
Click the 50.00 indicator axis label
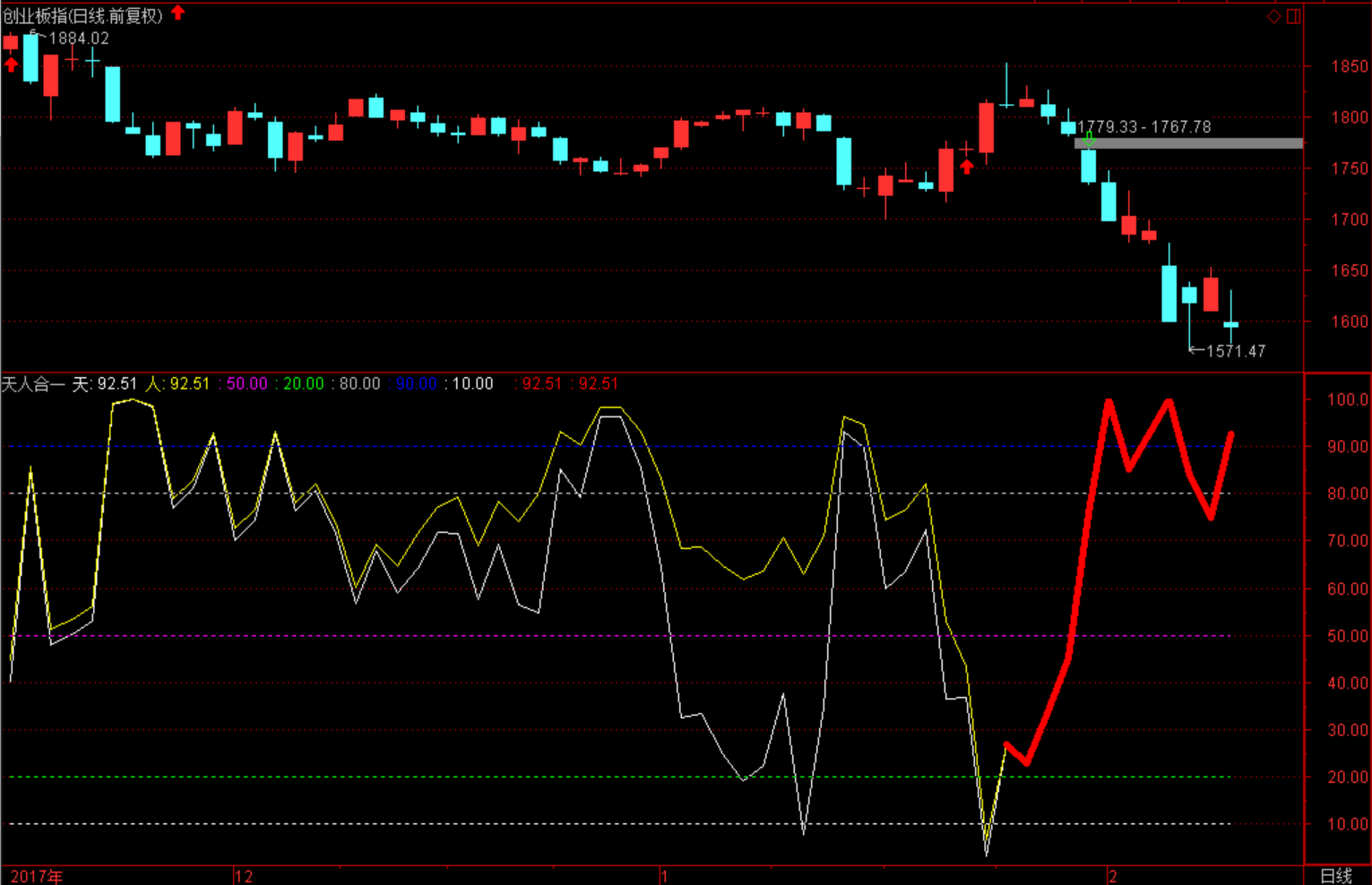(1348, 636)
